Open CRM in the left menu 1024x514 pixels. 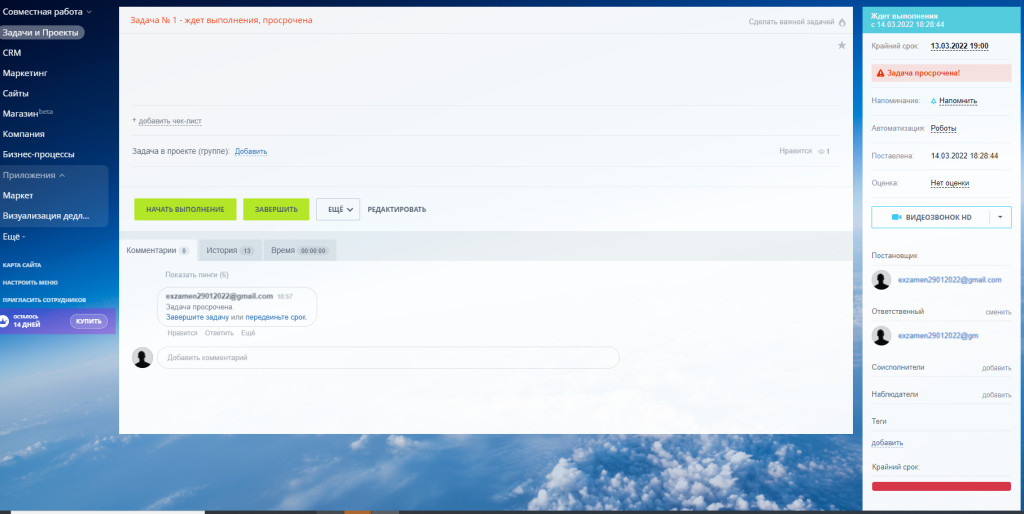coord(12,53)
